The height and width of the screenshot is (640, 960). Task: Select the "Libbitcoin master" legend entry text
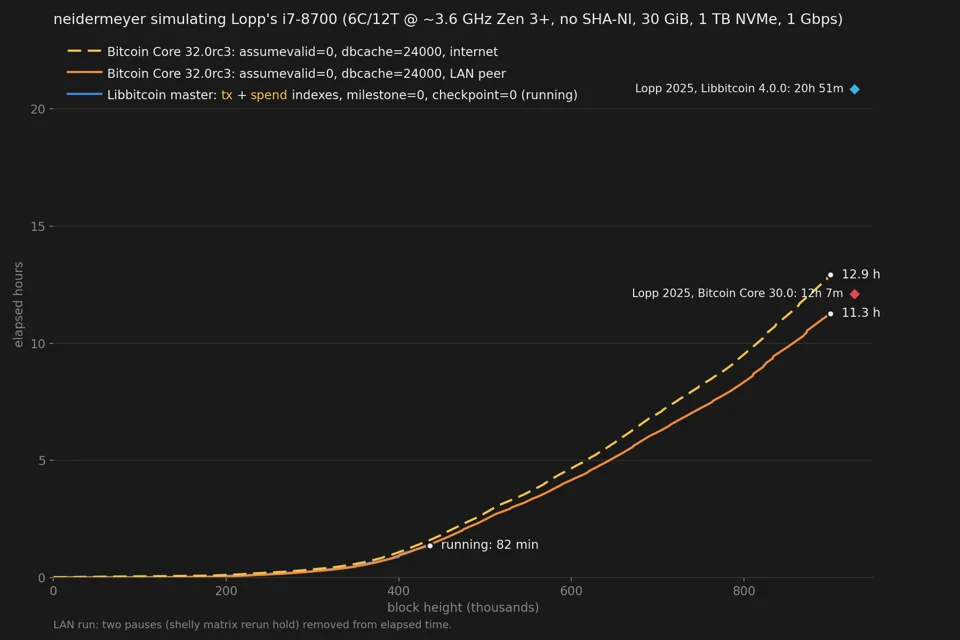342,95
